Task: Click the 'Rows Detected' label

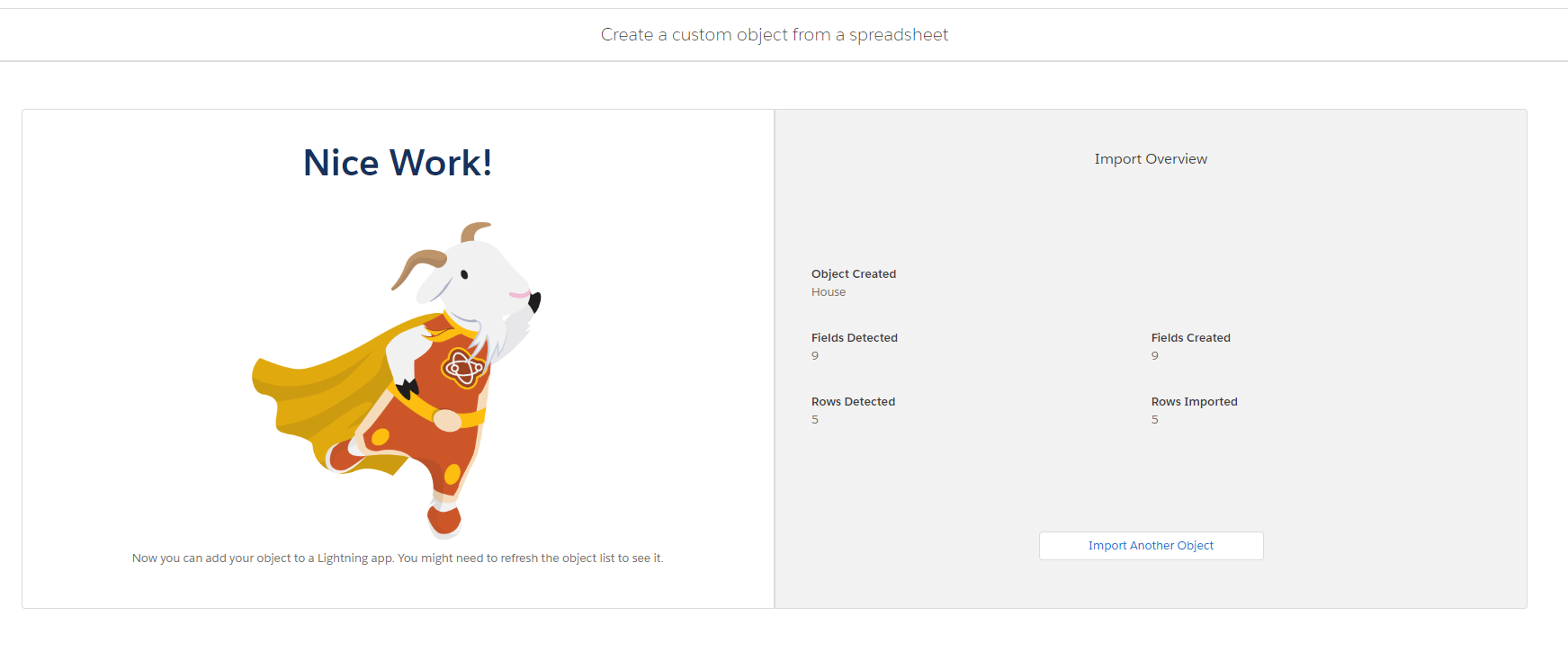Action: tap(853, 402)
